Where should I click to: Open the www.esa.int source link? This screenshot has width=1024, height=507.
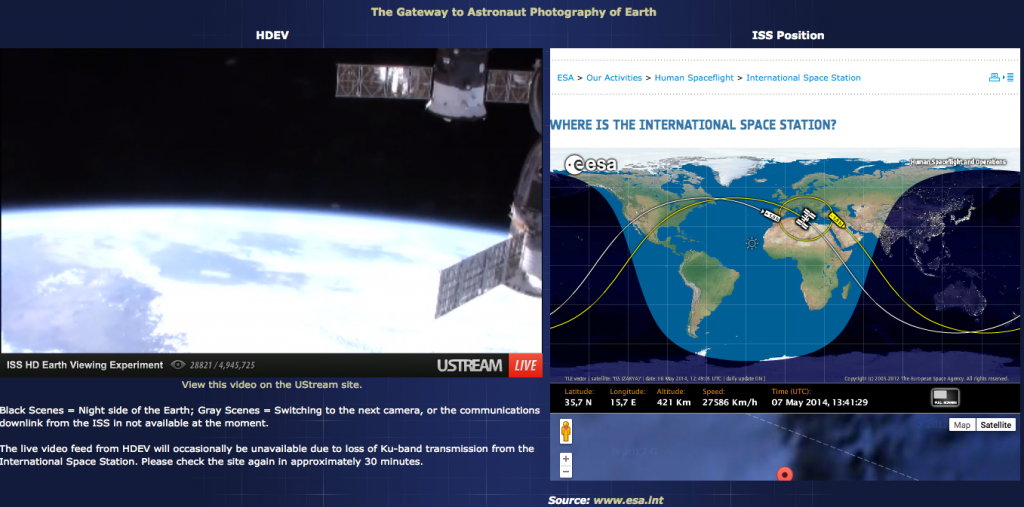tap(628, 499)
